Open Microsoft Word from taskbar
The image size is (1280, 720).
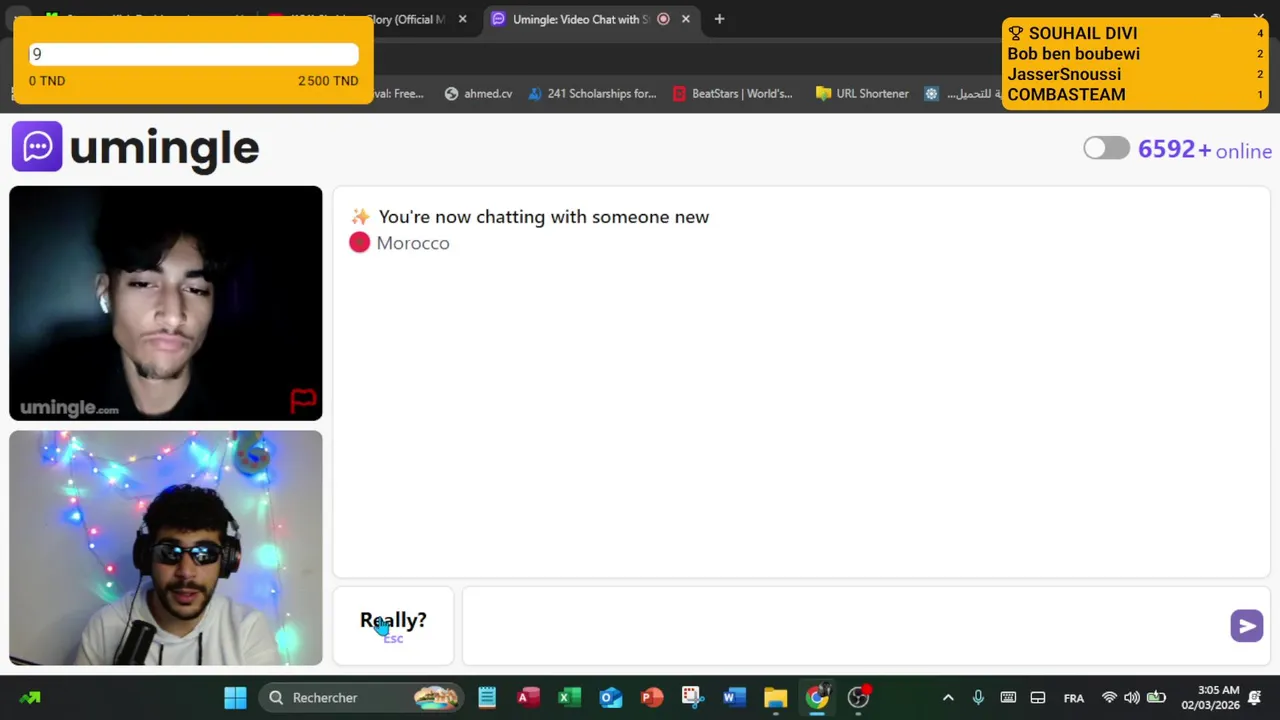734,698
